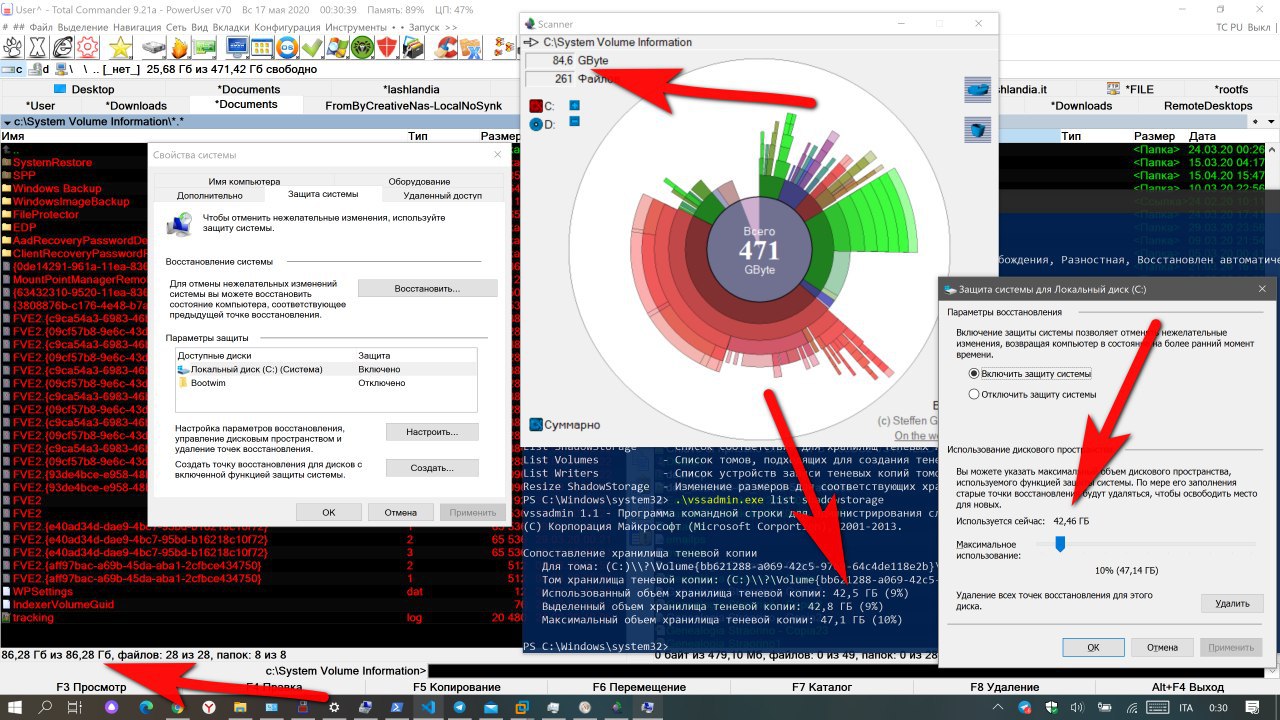Expand the C: drive plus button in Scanner
The width and height of the screenshot is (1280, 720).
click(x=575, y=105)
